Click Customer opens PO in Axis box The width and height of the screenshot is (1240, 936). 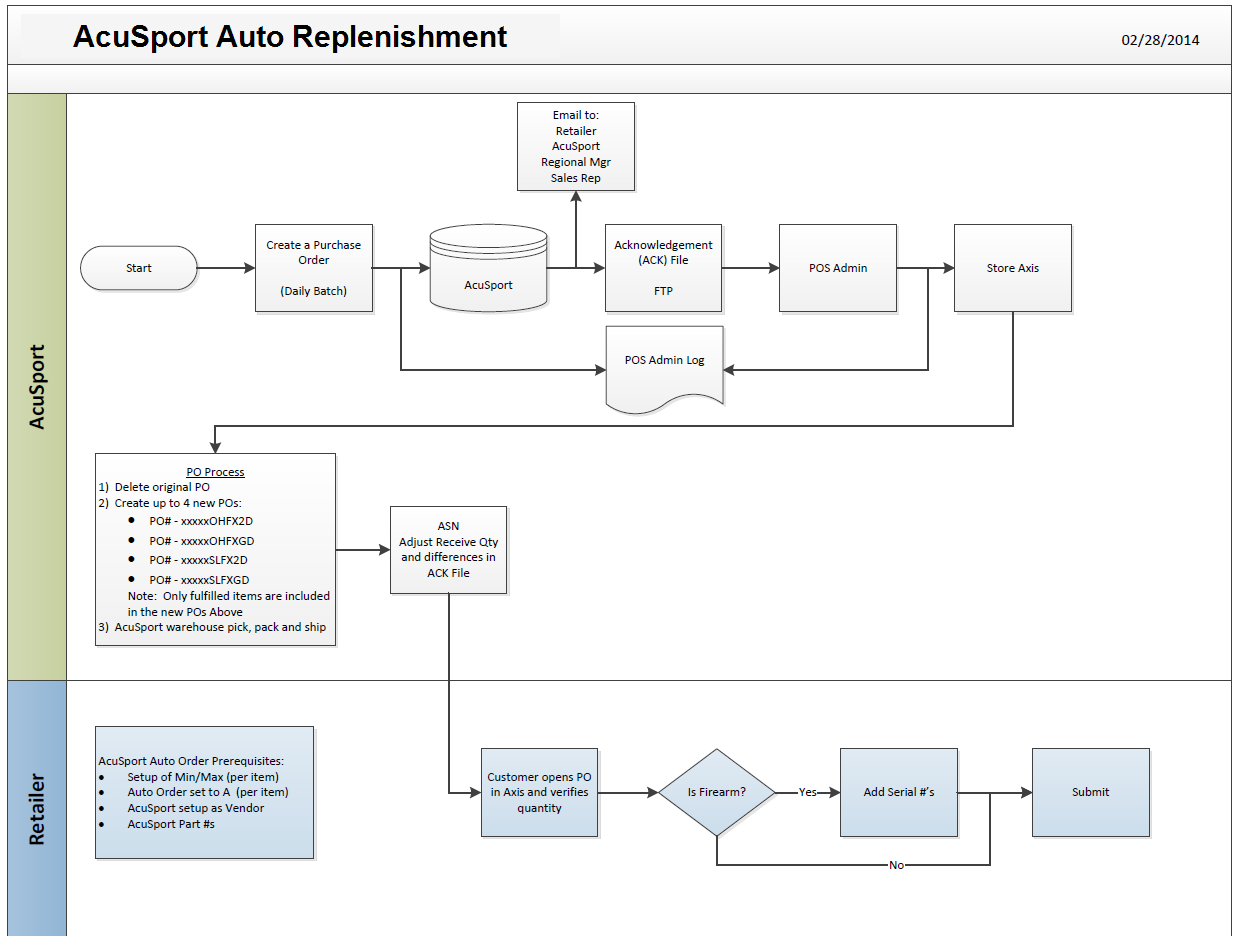[x=540, y=792]
